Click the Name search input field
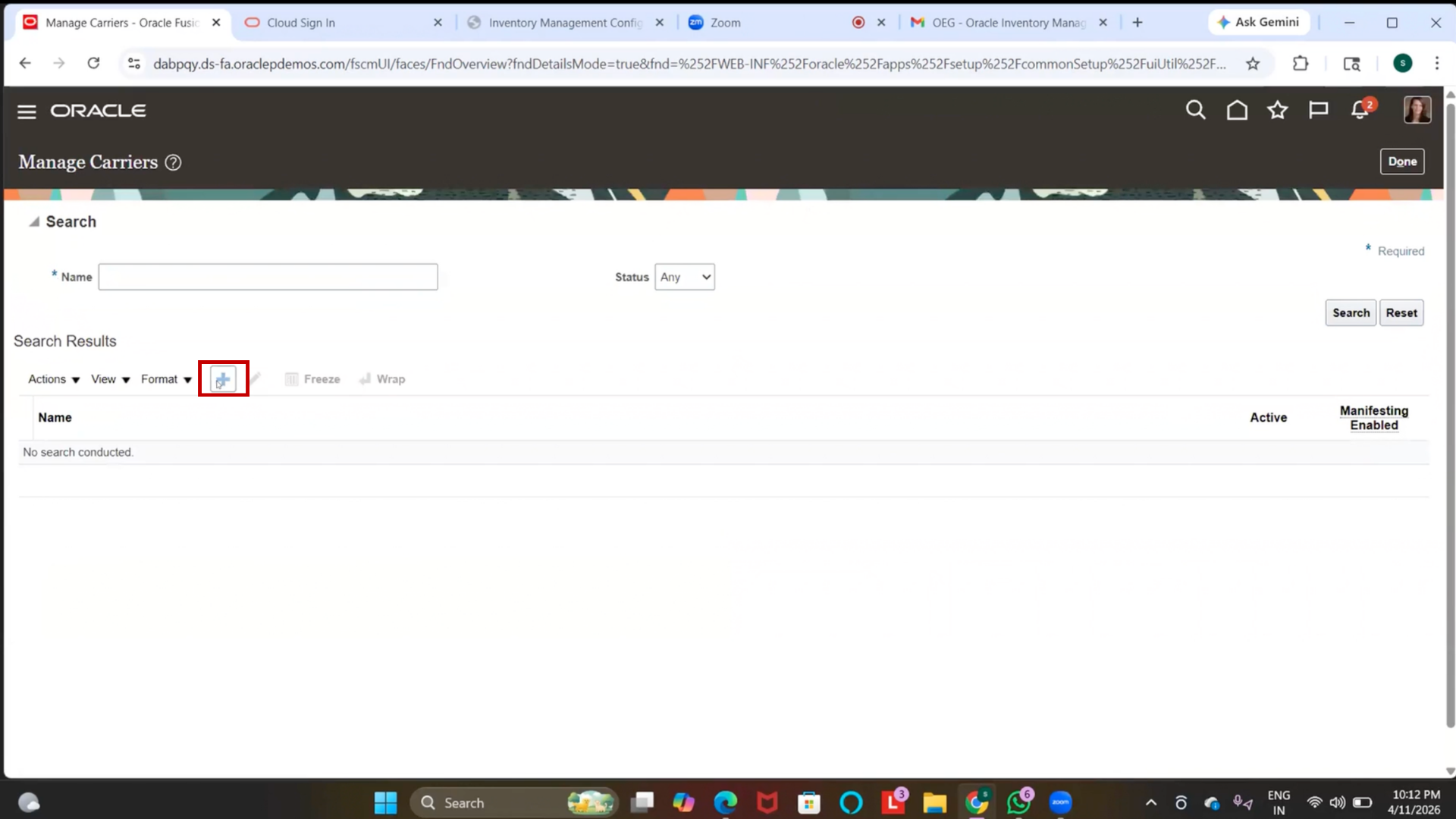The image size is (1456, 819). tap(268, 277)
